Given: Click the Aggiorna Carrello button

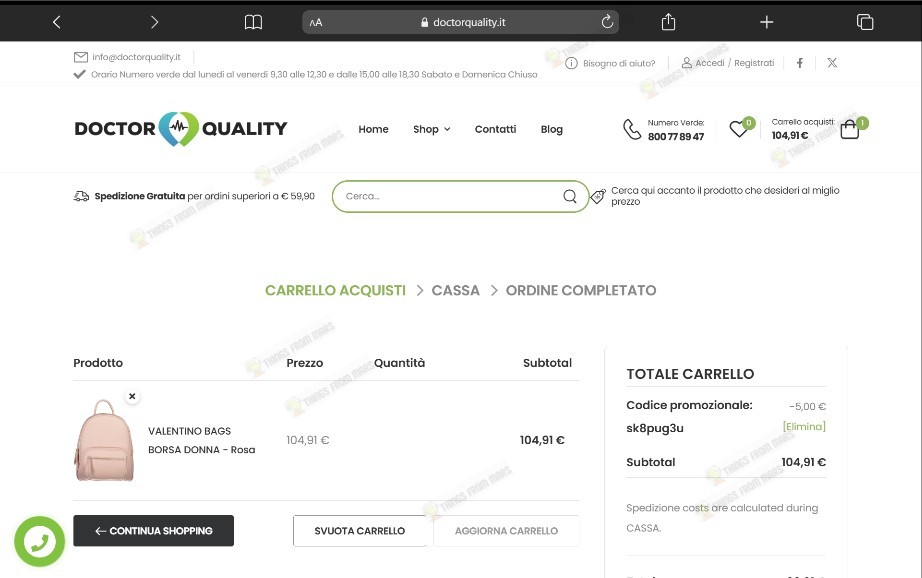Looking at the screenshot, I should tap(506, 531).
